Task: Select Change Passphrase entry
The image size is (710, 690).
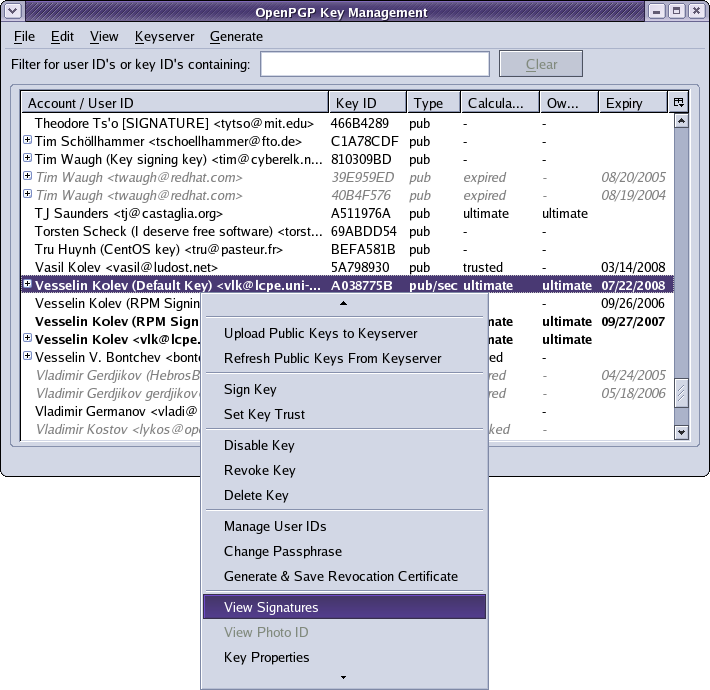Action: click(344, 551)
